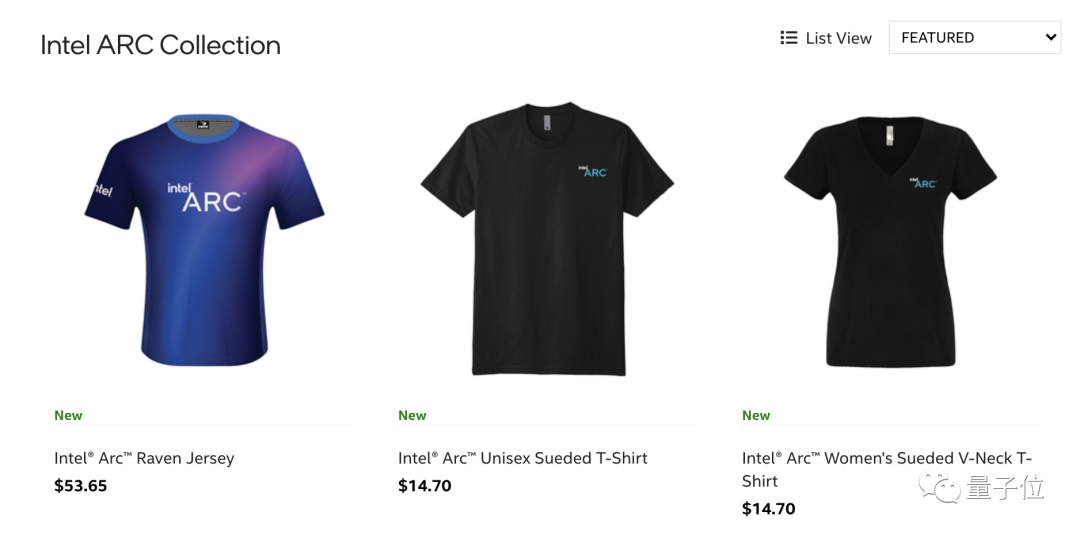Click the Intel ARC logo on the blue jersey
The width and height of the screenshot is (1080, 535).
tap(205, 196)
